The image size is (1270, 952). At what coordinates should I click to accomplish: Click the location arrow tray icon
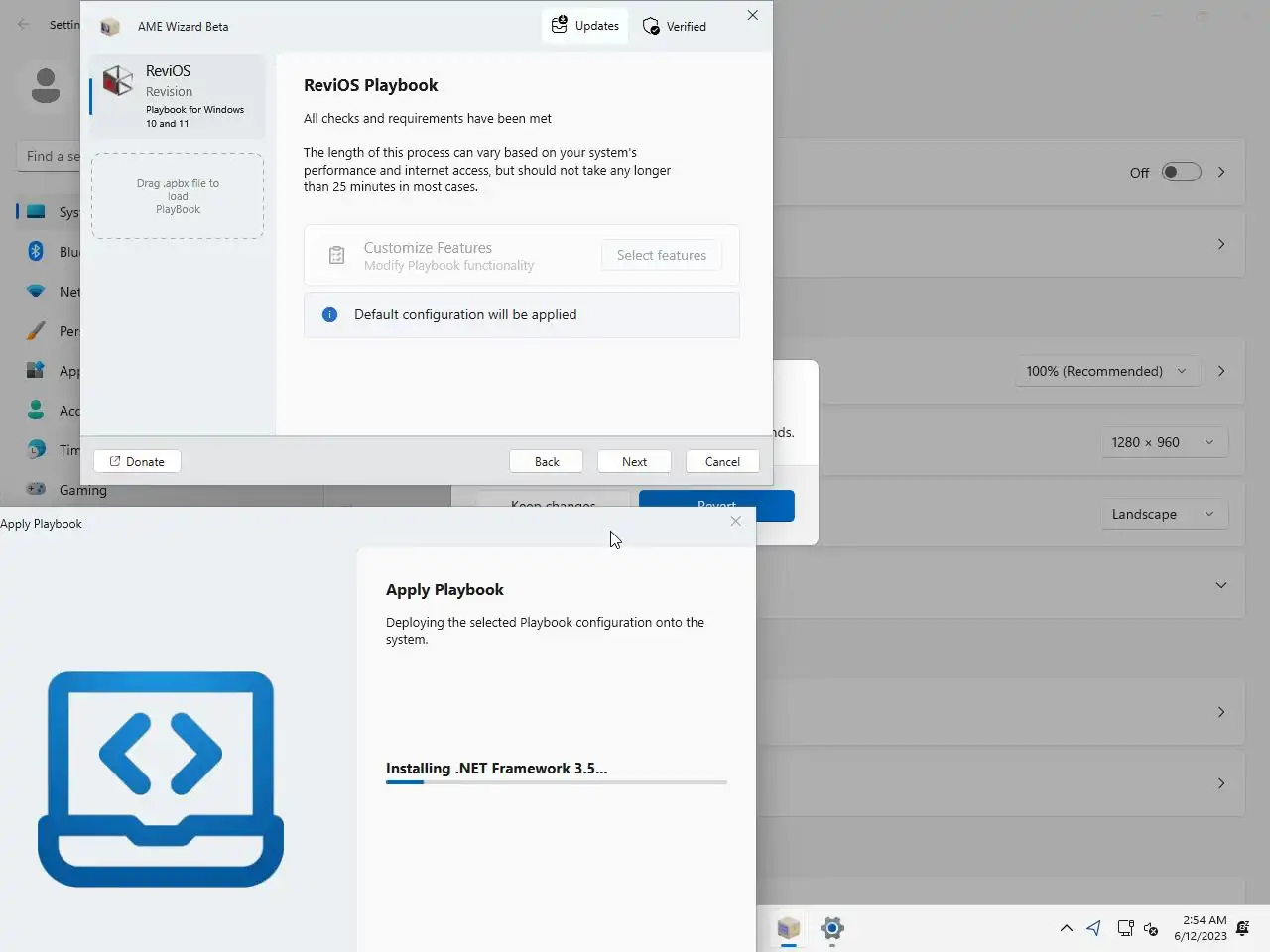(x=1094, y=928)
